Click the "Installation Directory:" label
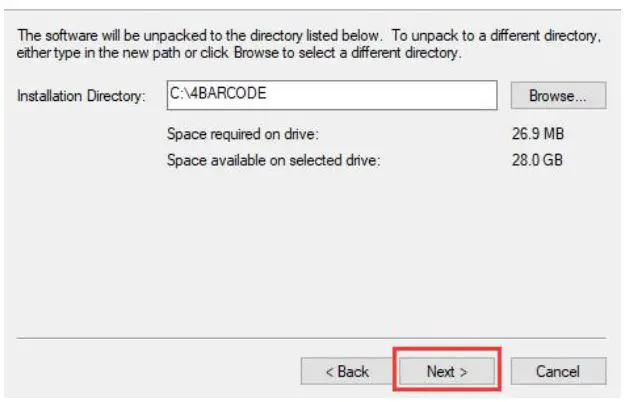Screen dimensions: 632x402 [82, 96]
